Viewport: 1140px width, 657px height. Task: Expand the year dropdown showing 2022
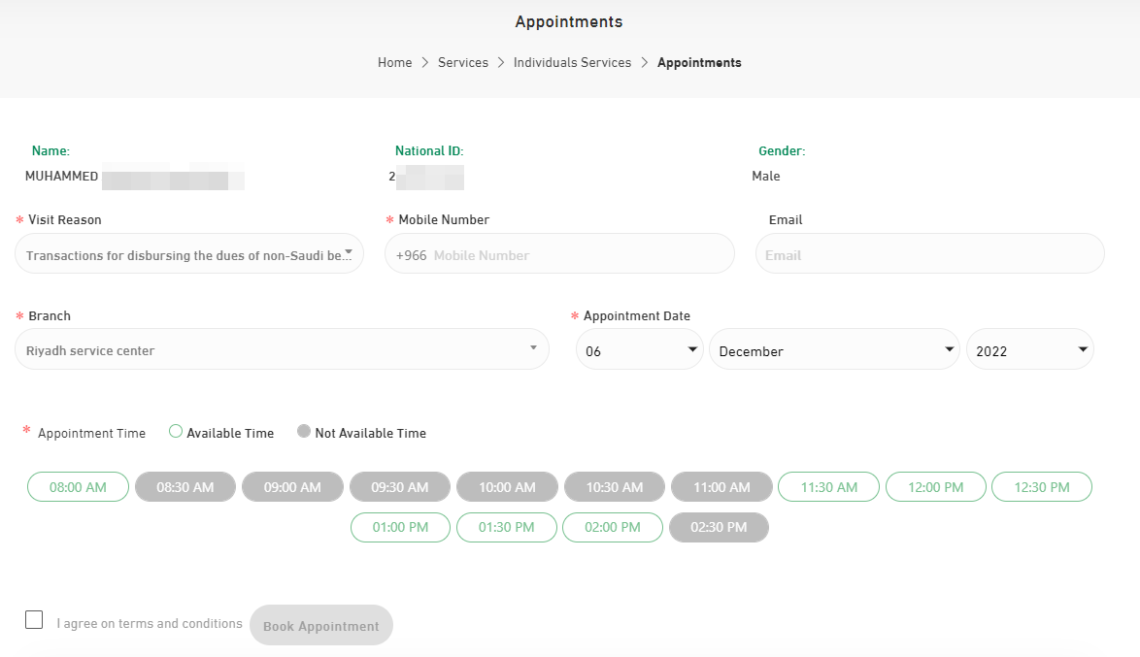point(1030,349)
